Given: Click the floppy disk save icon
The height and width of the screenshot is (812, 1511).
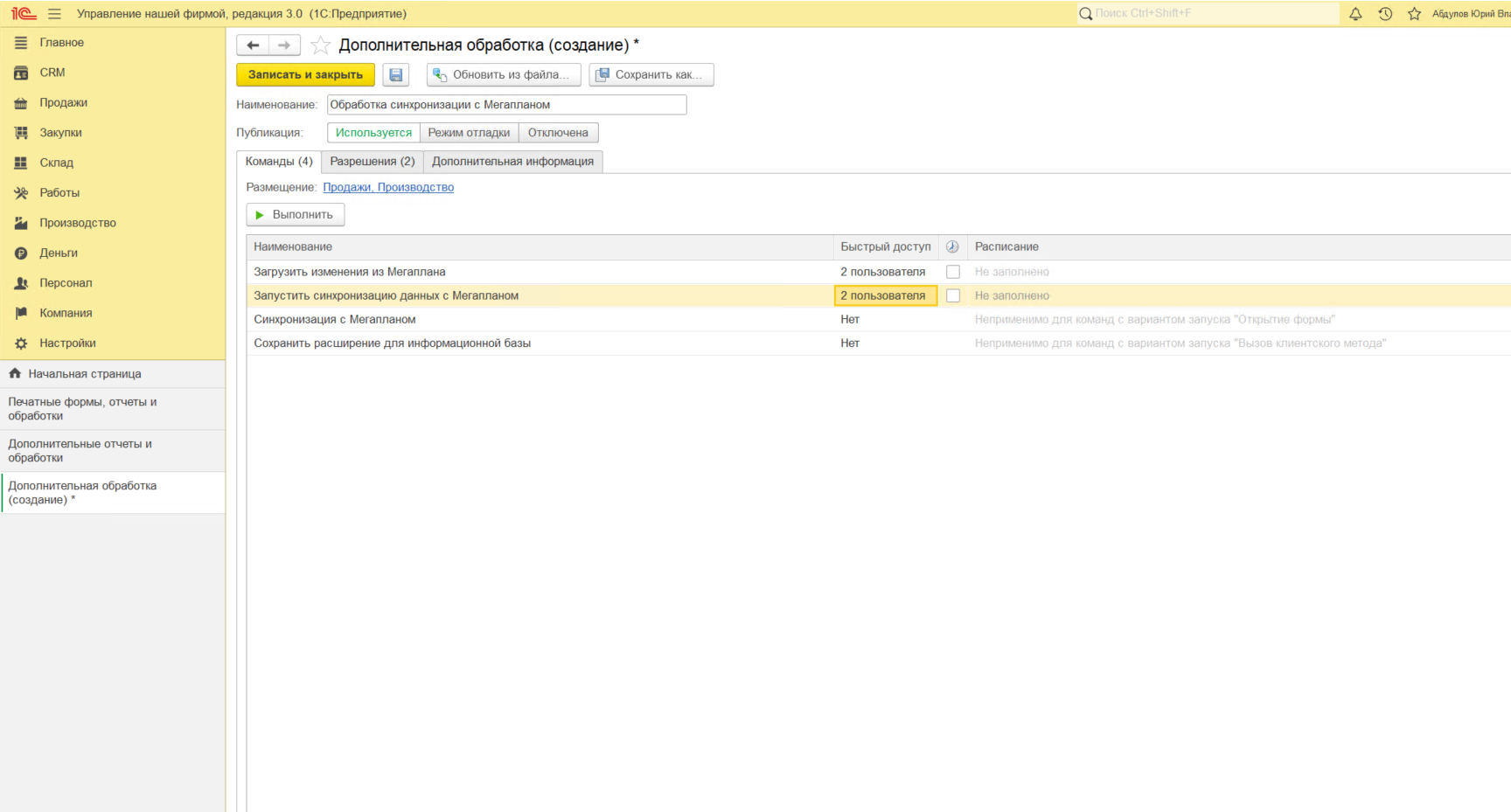Looking at the screenshot, I should [x=396, y=75].
